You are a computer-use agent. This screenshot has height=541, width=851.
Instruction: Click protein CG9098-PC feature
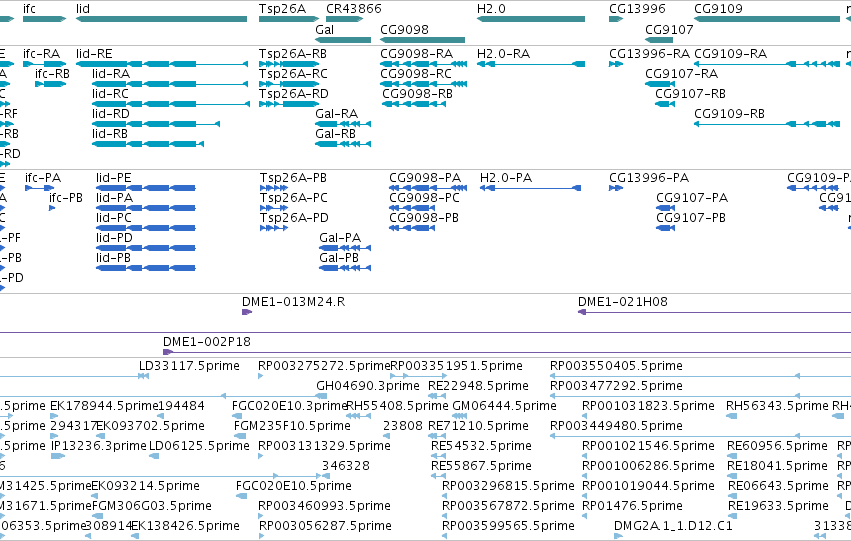[x=412, y=208]
